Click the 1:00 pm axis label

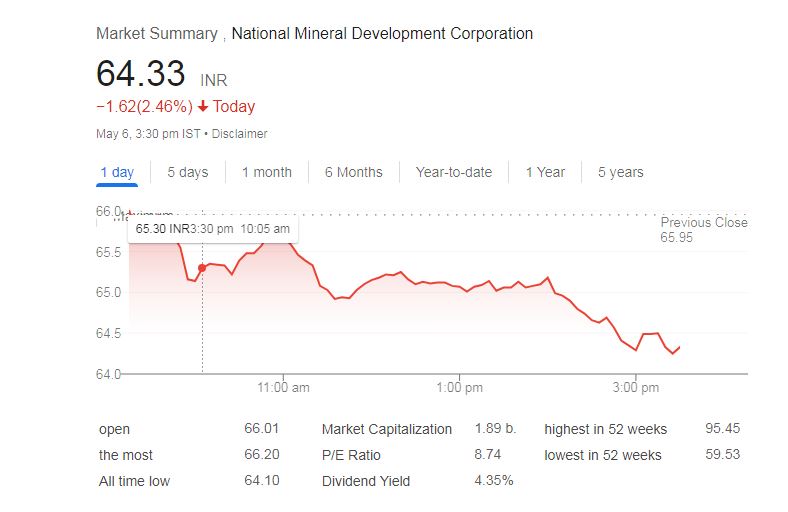[459, 387]
